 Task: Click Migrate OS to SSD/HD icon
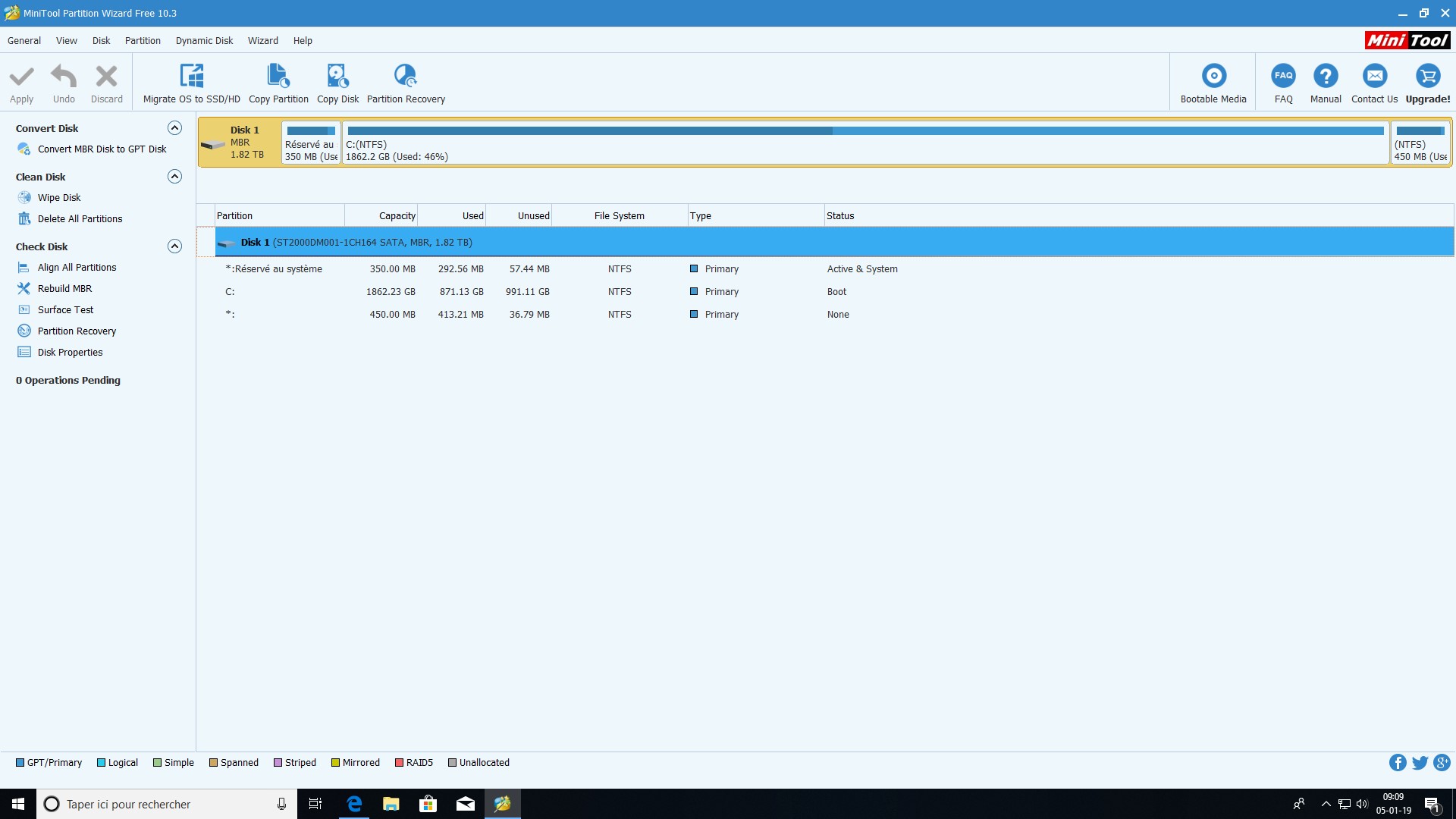[x=191, y=76]
